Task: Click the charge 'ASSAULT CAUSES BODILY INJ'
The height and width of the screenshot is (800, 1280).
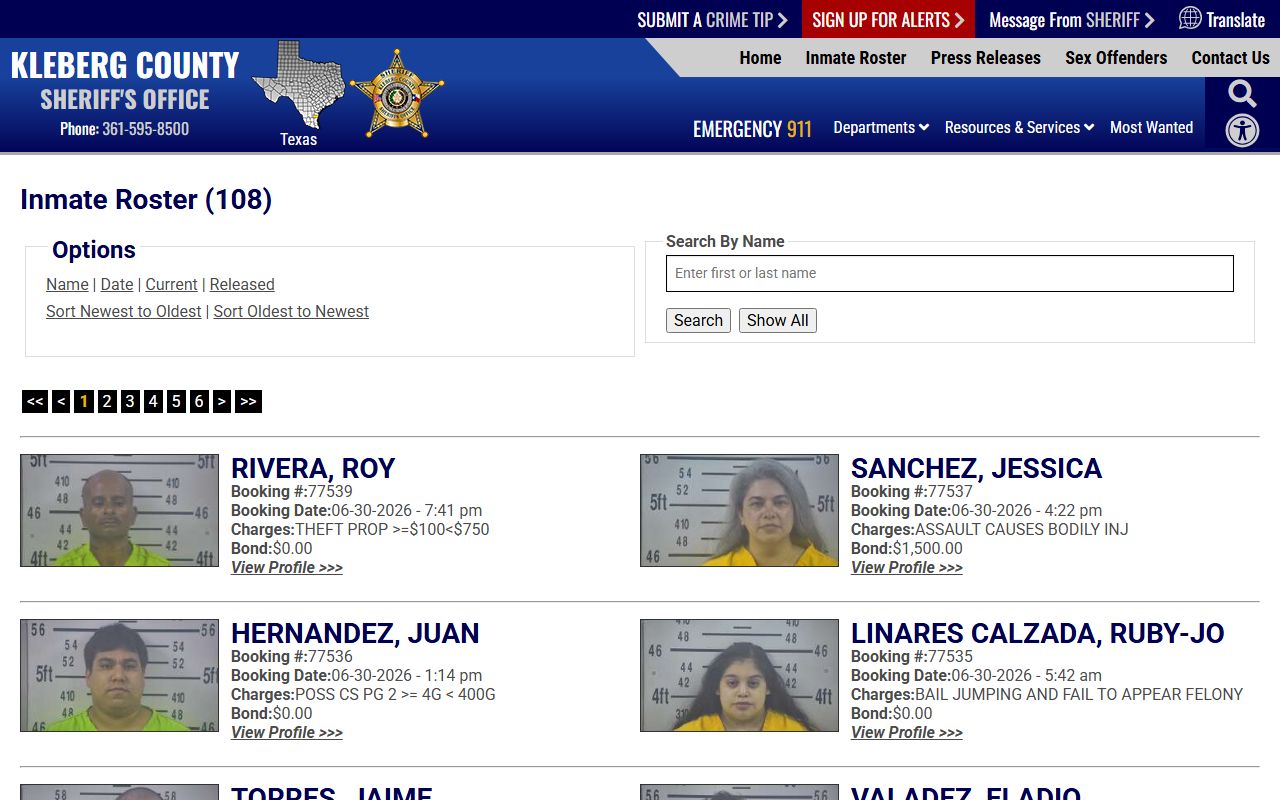Action: (x=1022, y=529)
